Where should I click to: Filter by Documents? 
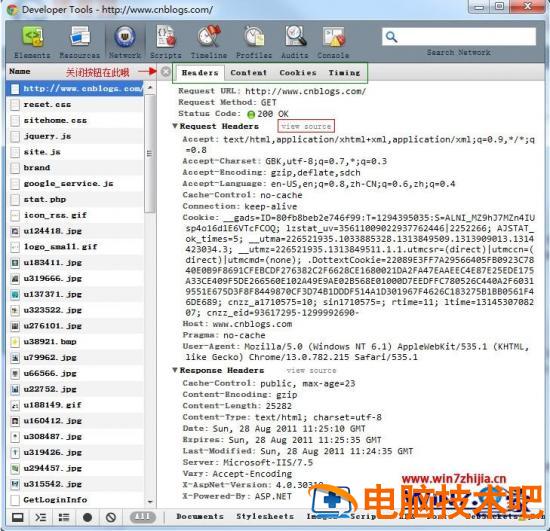200,516
